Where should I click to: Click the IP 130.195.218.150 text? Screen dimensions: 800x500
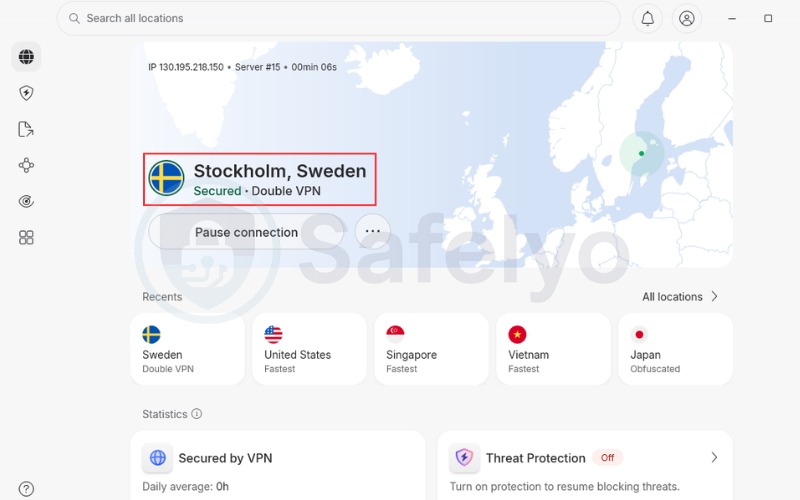[x=186, y=67]
